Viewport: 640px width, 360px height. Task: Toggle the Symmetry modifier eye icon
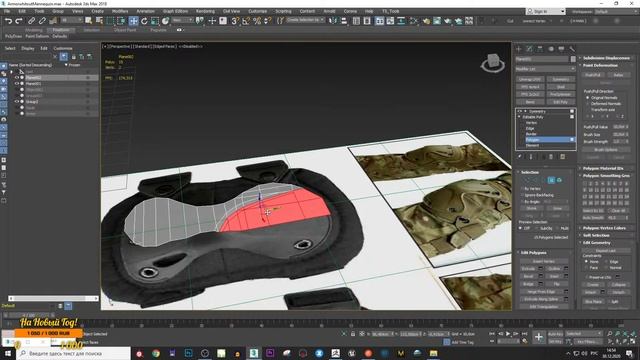(520, 111)
